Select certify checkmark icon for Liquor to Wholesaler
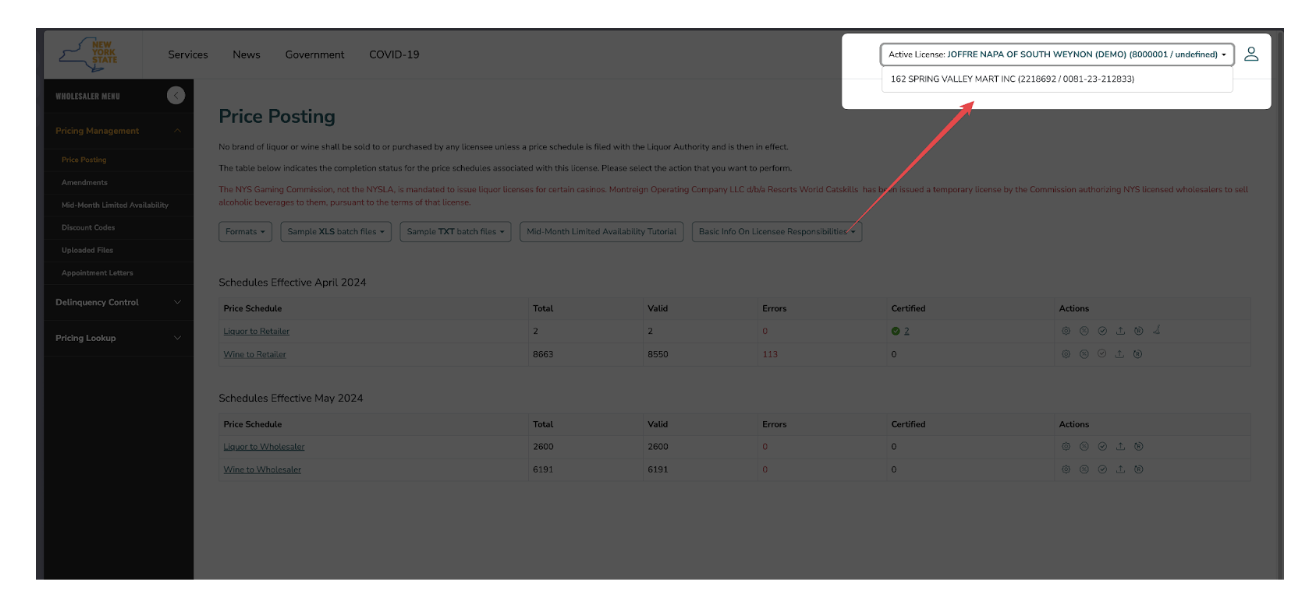Screen dimensions: 1310x610 [1103, 445]
